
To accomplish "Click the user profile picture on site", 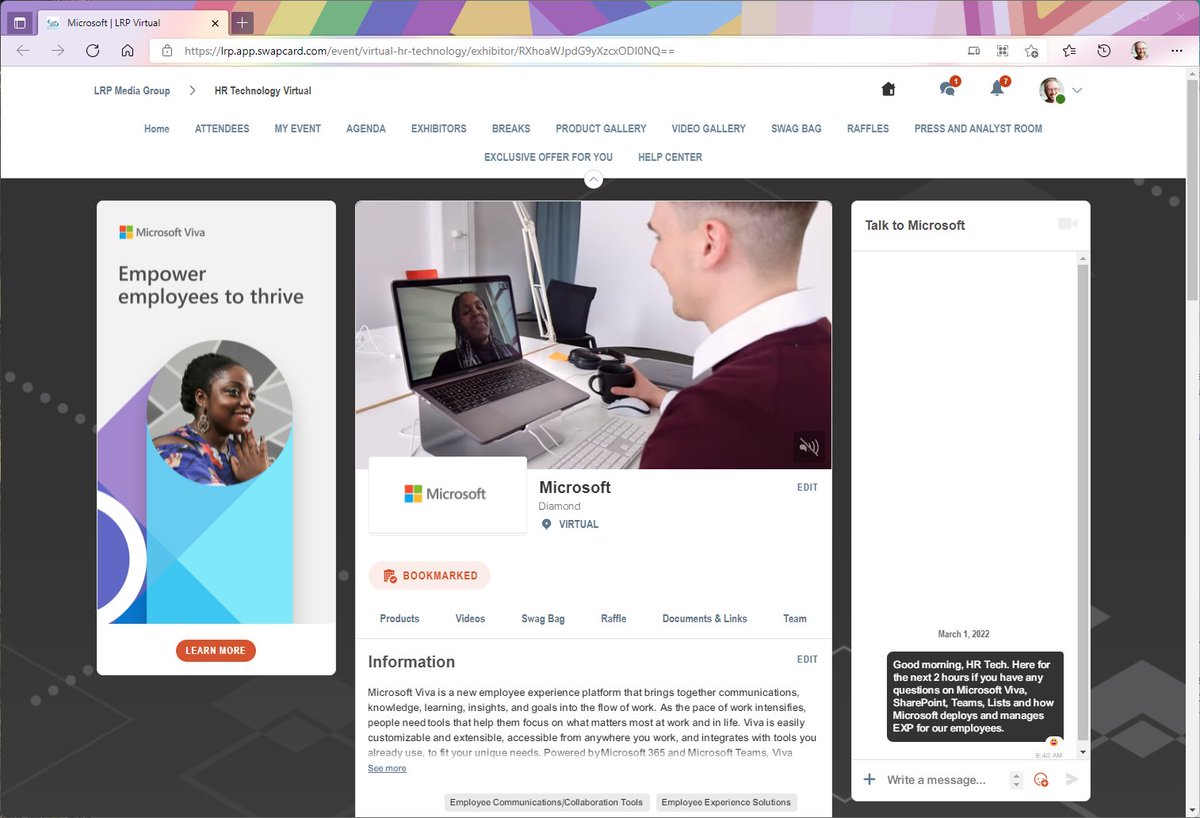I will pos(1051,90).
